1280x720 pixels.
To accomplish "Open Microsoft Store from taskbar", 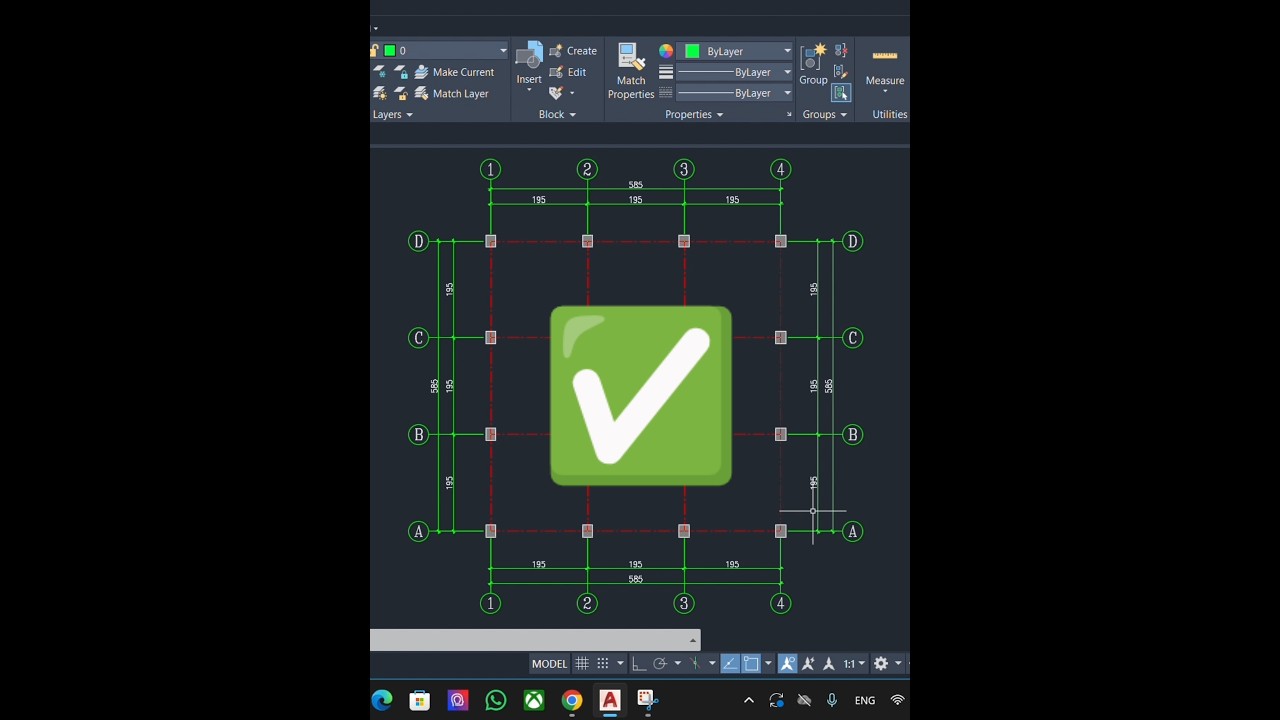I will point(420,700).
